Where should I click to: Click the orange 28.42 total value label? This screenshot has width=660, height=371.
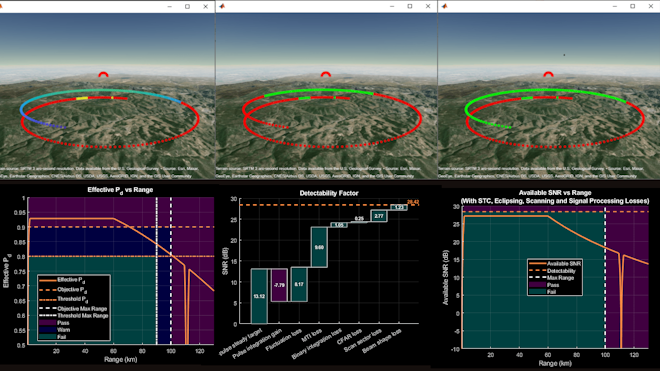coord(413,202)
